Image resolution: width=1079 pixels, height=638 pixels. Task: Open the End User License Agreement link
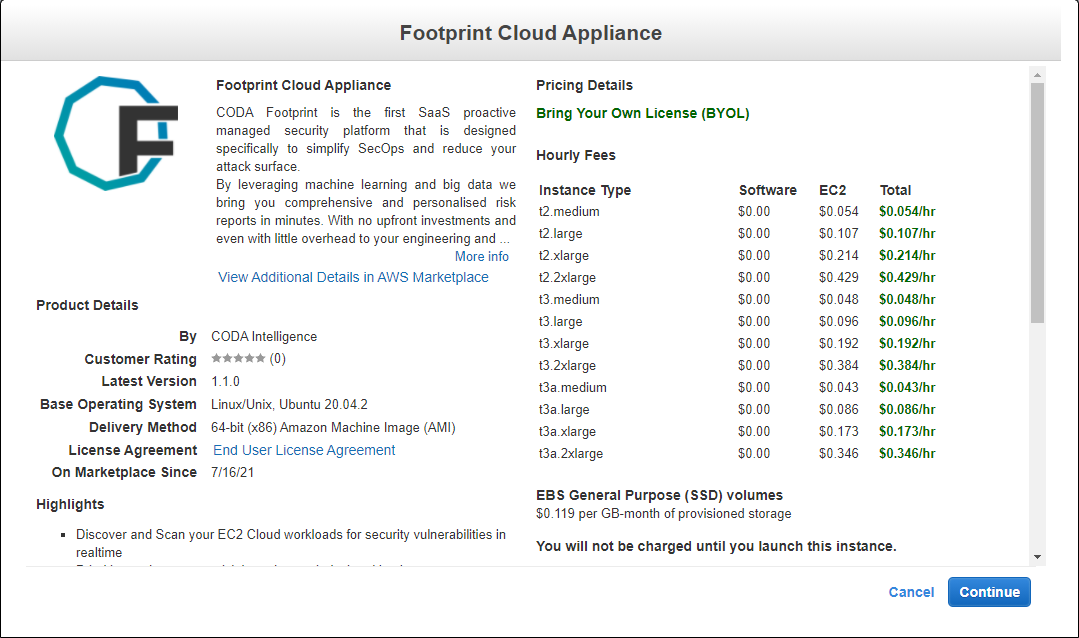304,449
